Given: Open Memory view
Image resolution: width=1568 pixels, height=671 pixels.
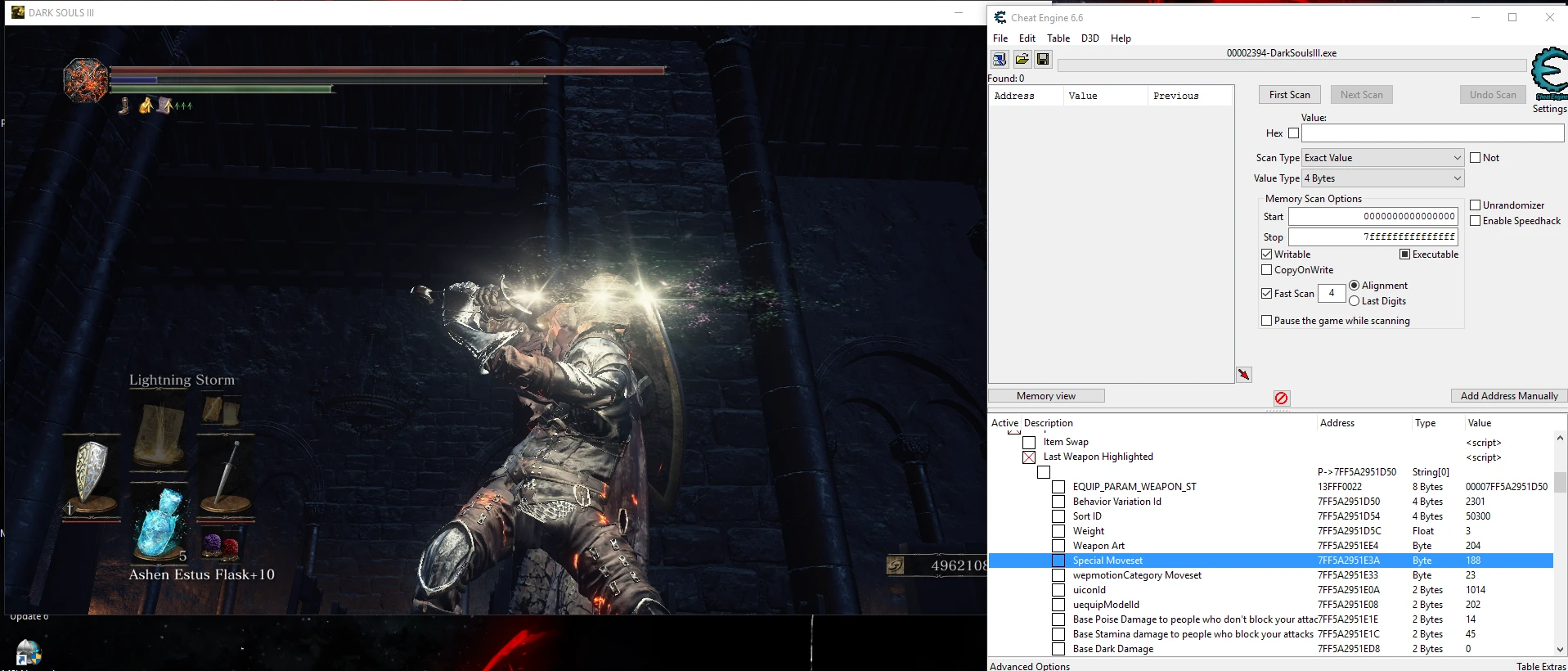Looking at the screenshot, I should click(1046, 396).
